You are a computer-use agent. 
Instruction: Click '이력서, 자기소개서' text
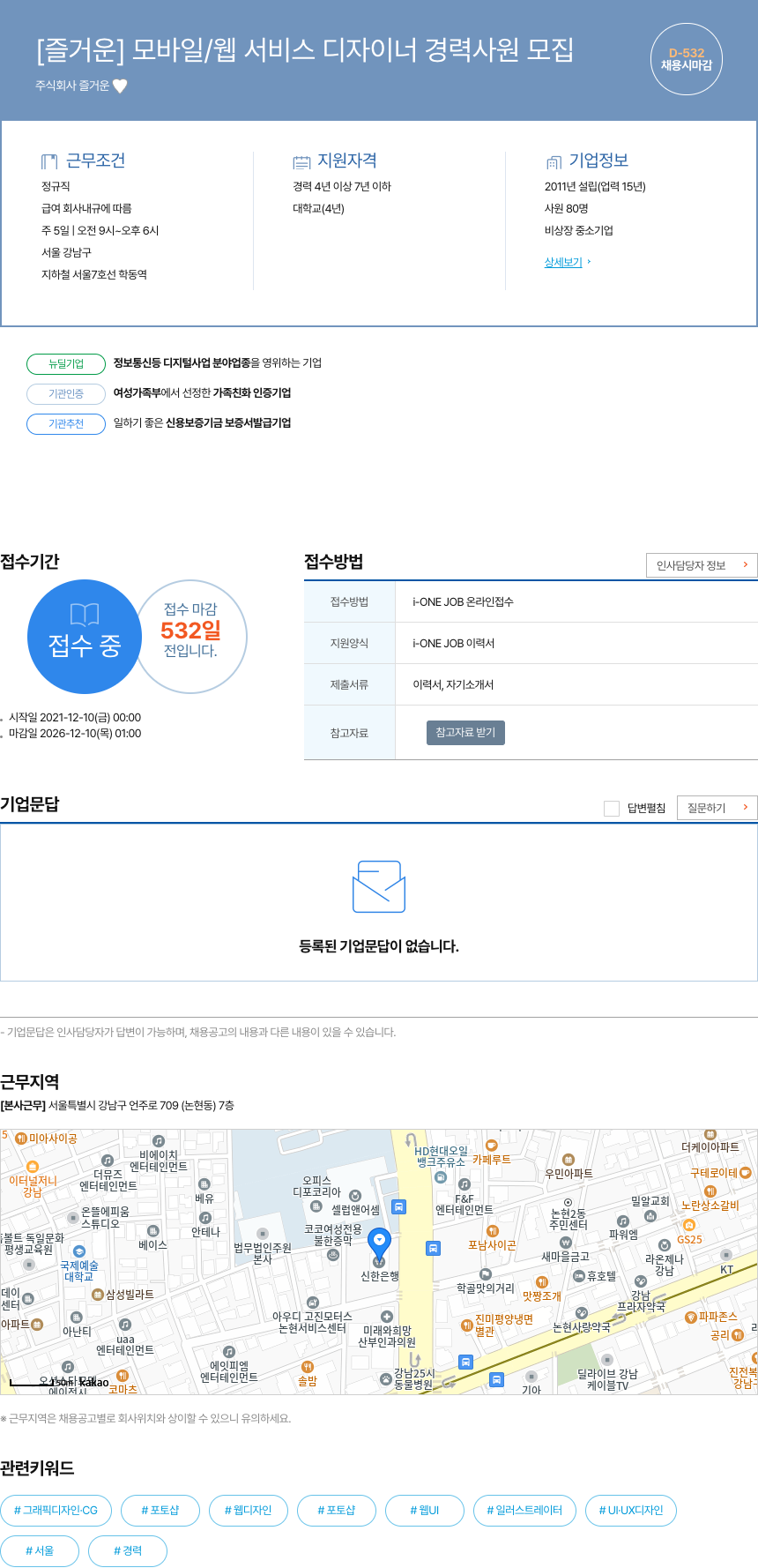tap(453, 684)
